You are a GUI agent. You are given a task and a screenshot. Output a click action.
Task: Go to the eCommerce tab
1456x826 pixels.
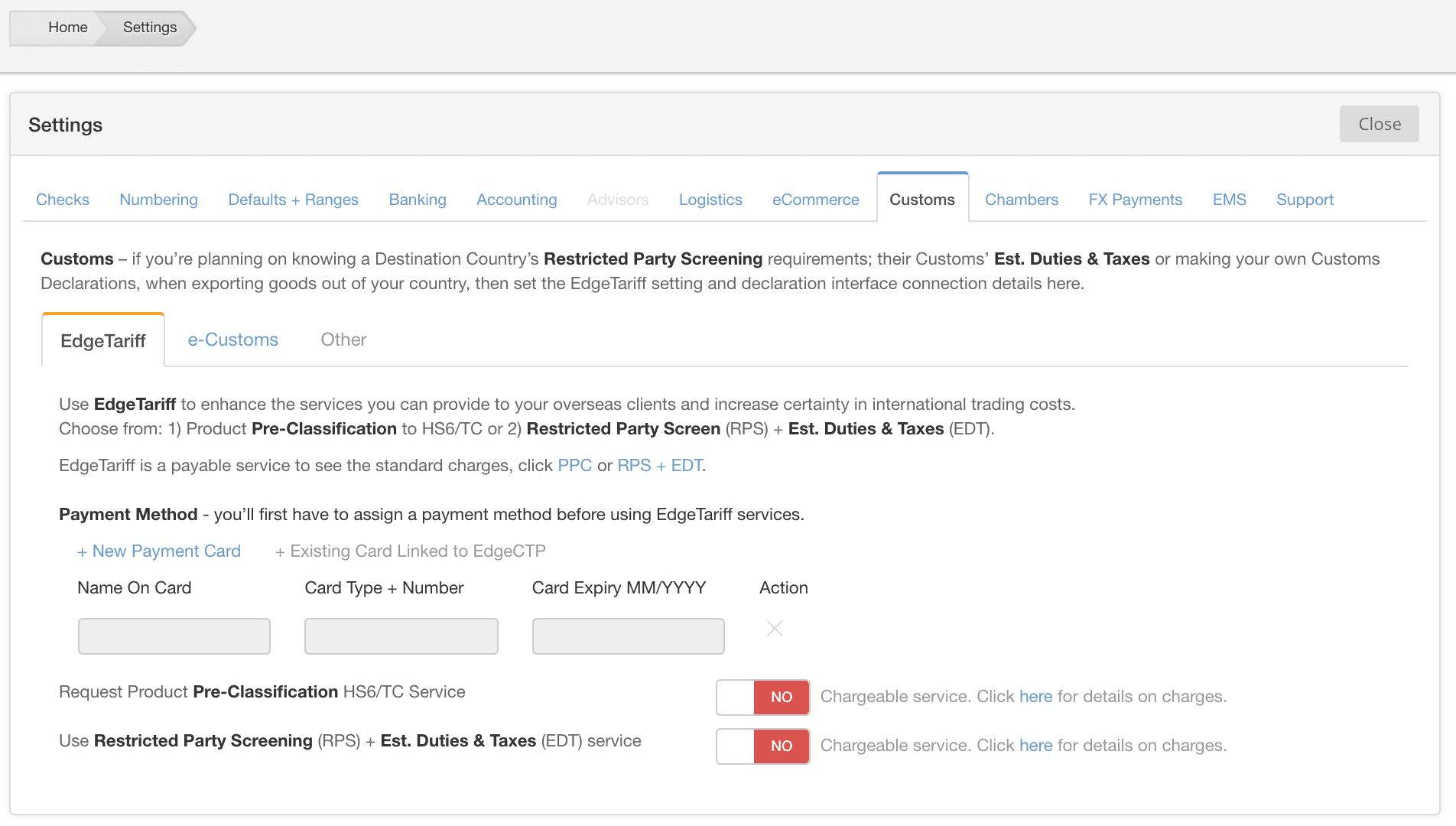[816, 200]
